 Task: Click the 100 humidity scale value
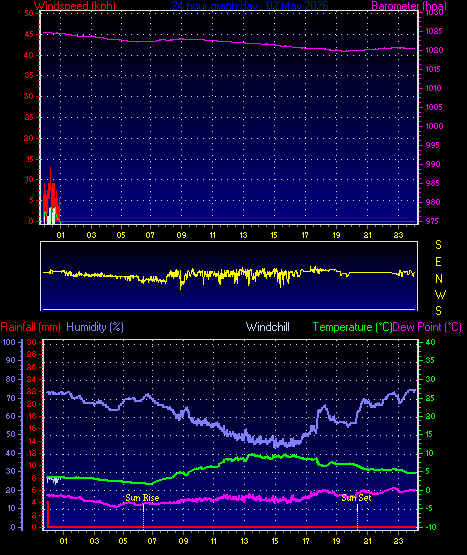(9, 342)
